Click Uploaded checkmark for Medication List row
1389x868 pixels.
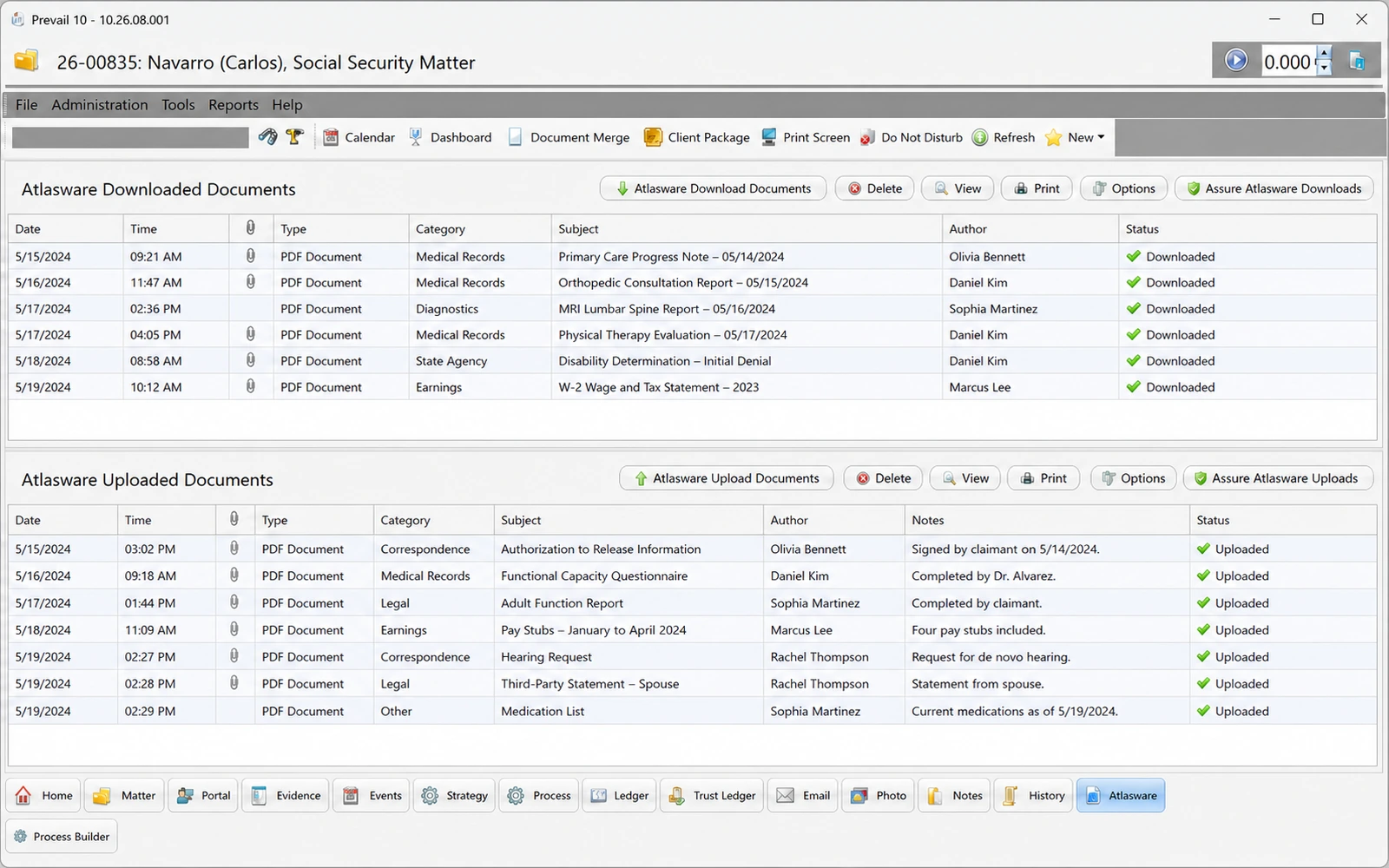1203,711
